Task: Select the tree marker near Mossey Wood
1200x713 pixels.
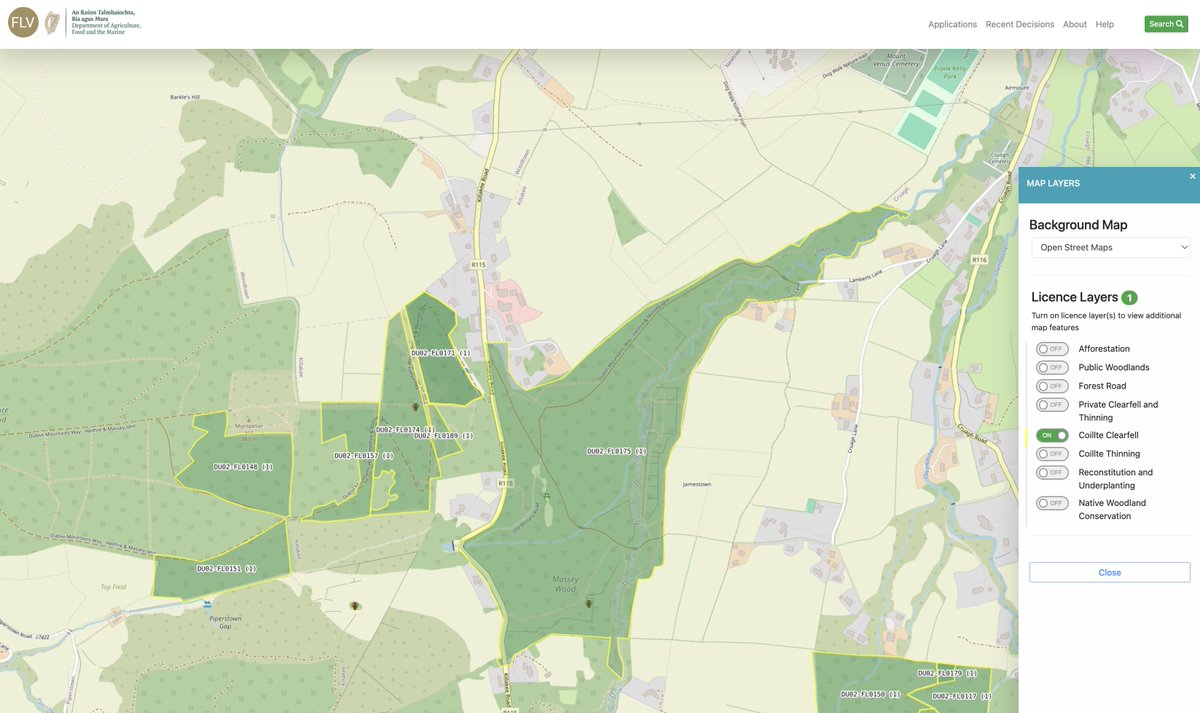Action: [589, 603]
